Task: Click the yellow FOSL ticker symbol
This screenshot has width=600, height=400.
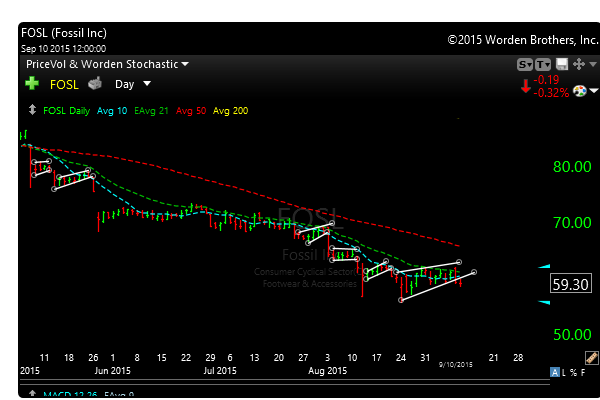Action: point(64,85)
